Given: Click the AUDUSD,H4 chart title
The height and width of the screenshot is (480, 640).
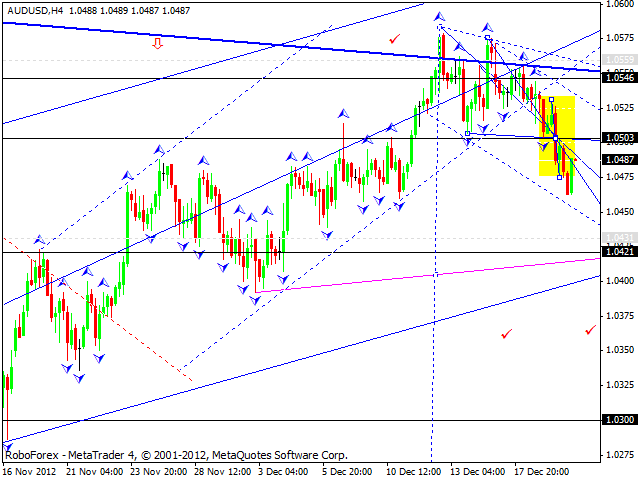Looking at the screenshot, I should [x=32, y=8].
